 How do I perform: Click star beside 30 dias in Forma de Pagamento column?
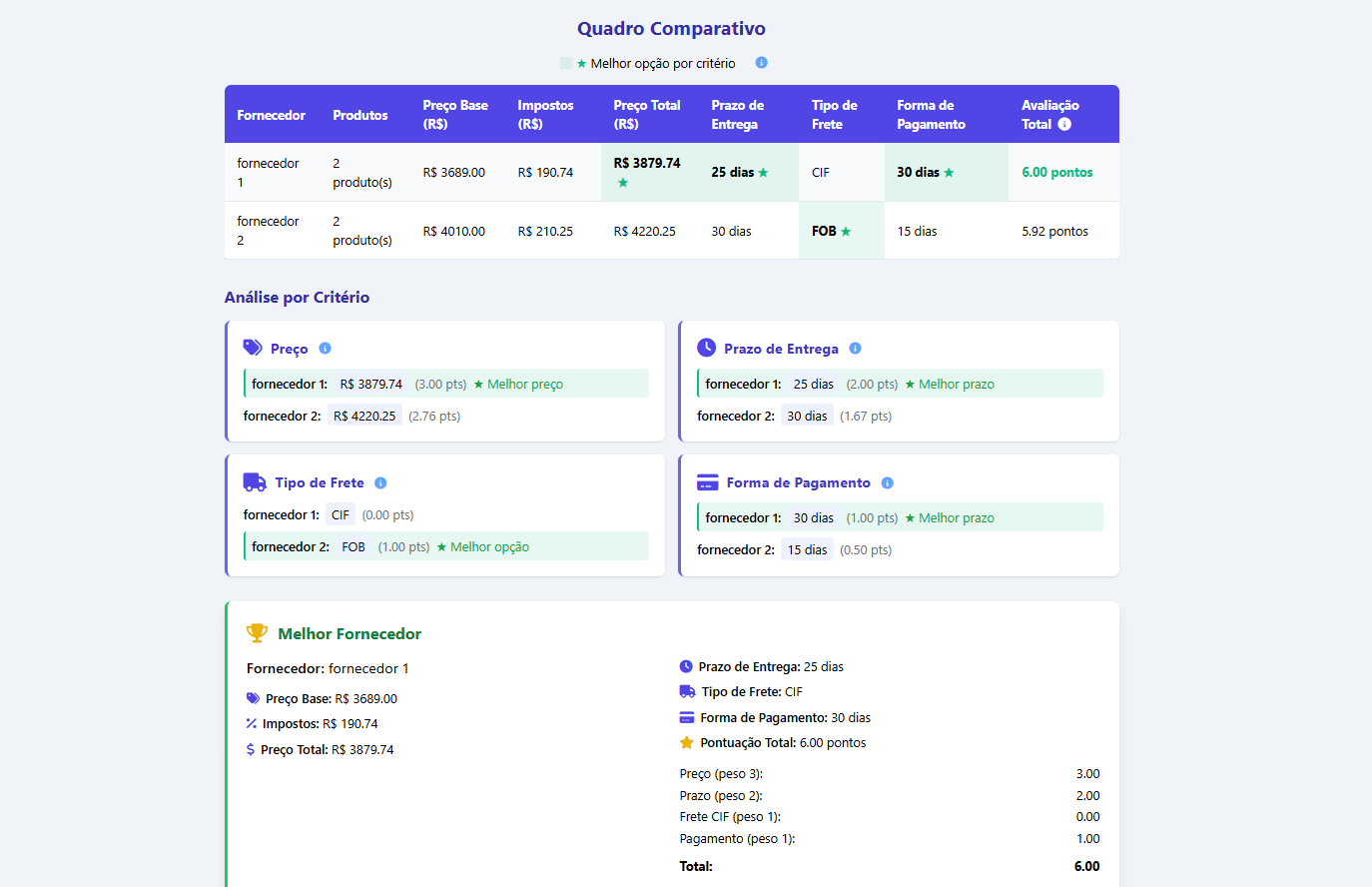tap(949, 173)
